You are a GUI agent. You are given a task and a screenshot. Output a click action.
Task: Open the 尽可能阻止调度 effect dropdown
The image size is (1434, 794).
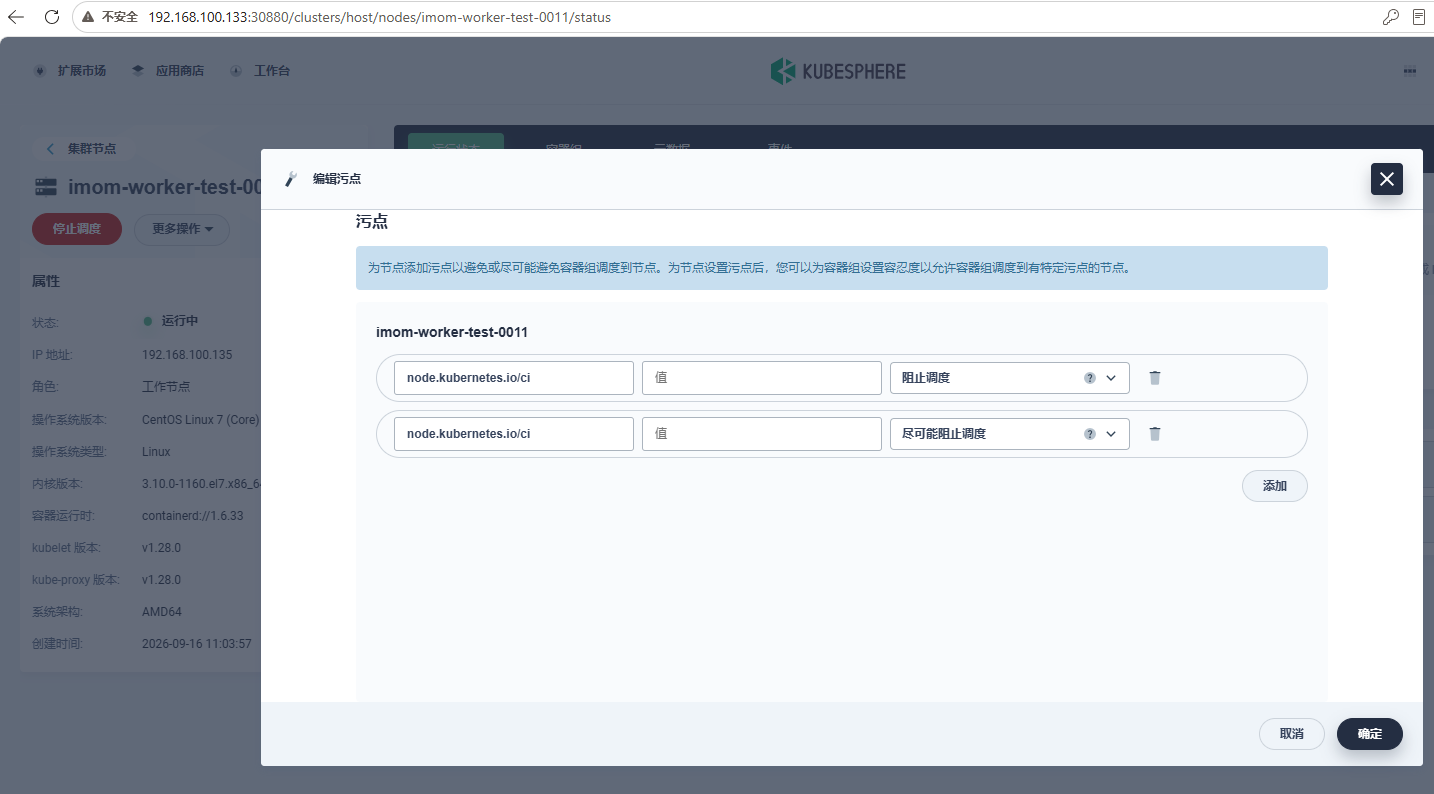(x=1010, y=434)
